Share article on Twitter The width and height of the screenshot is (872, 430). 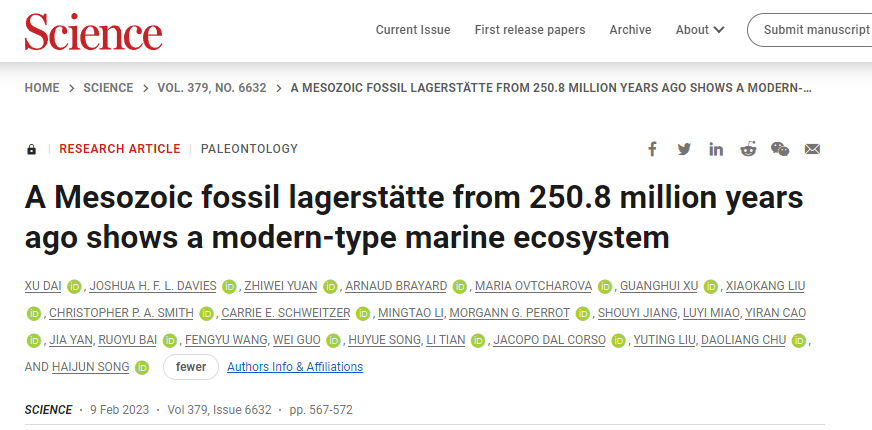click(684, 149)
